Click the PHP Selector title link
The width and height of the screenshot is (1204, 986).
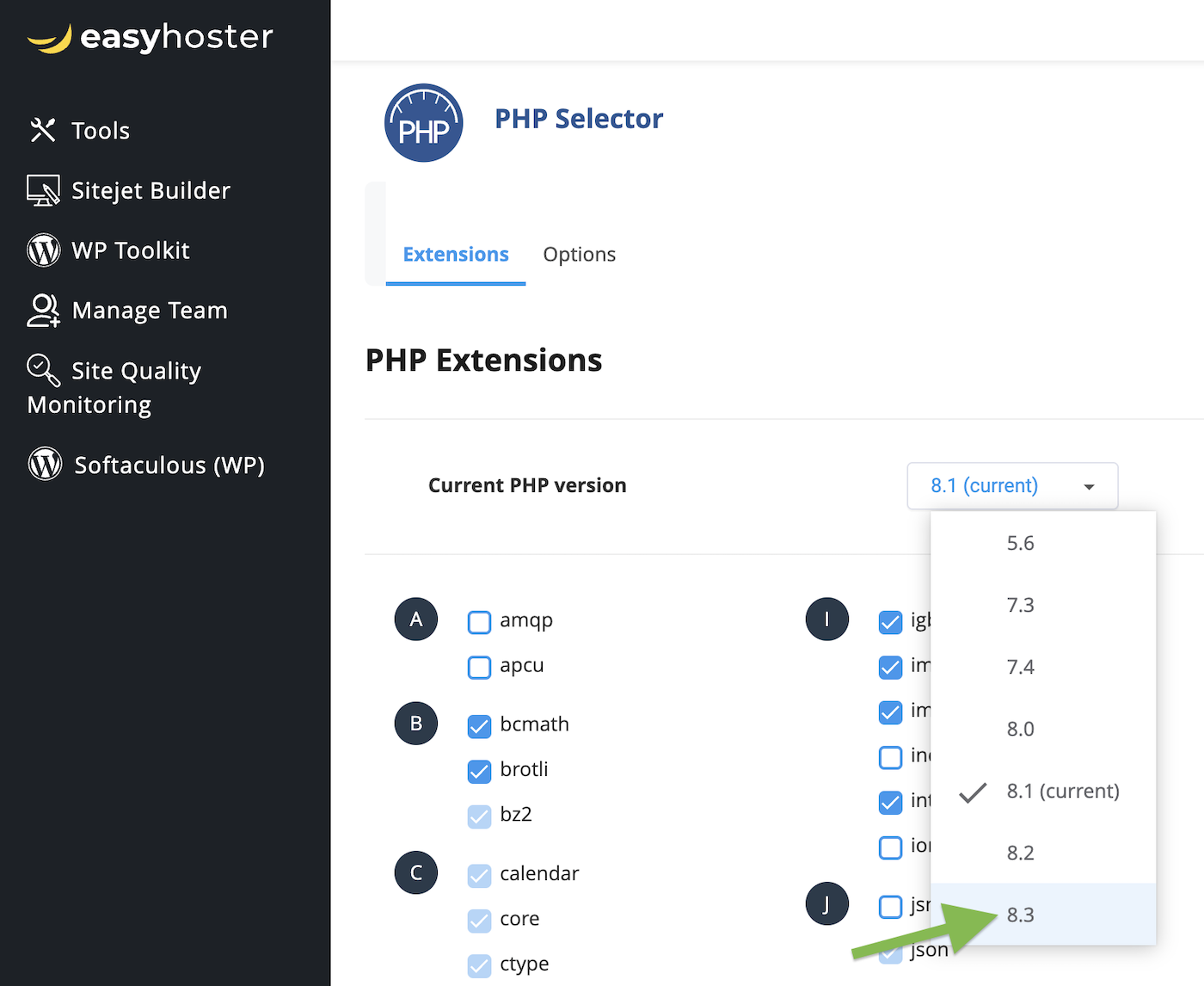(579, 119)
